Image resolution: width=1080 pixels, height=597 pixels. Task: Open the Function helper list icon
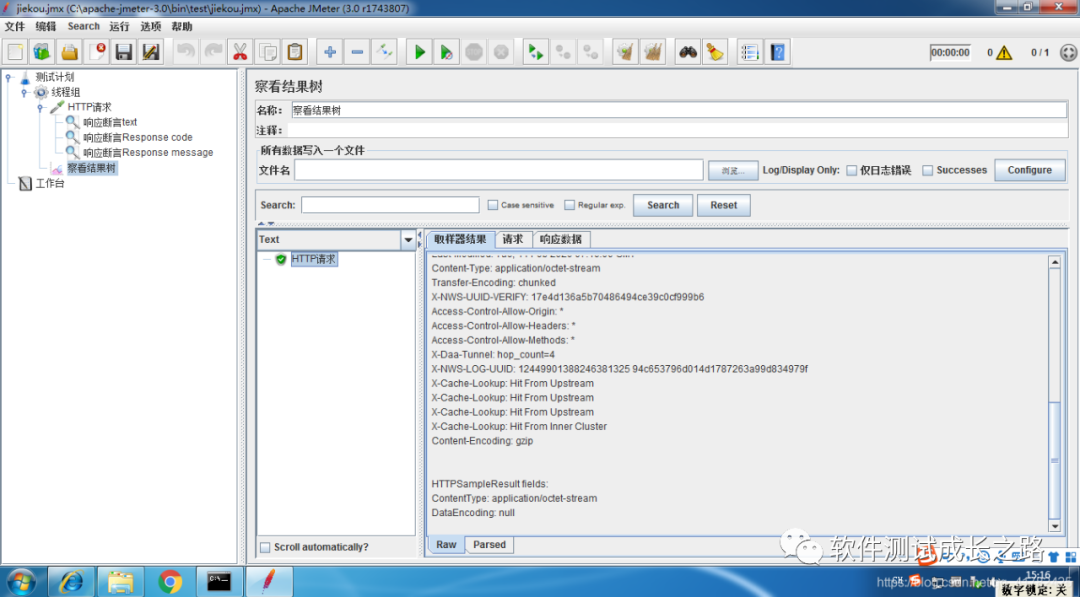pos(750,52)
